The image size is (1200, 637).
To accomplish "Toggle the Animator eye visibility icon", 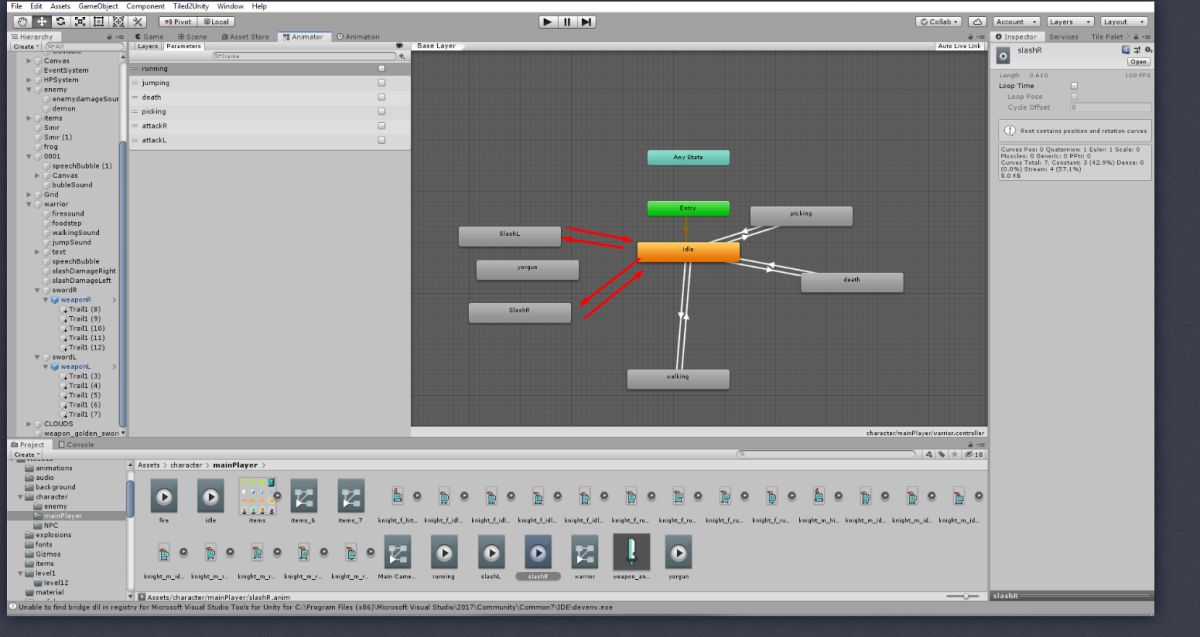I will pos(400,46).
